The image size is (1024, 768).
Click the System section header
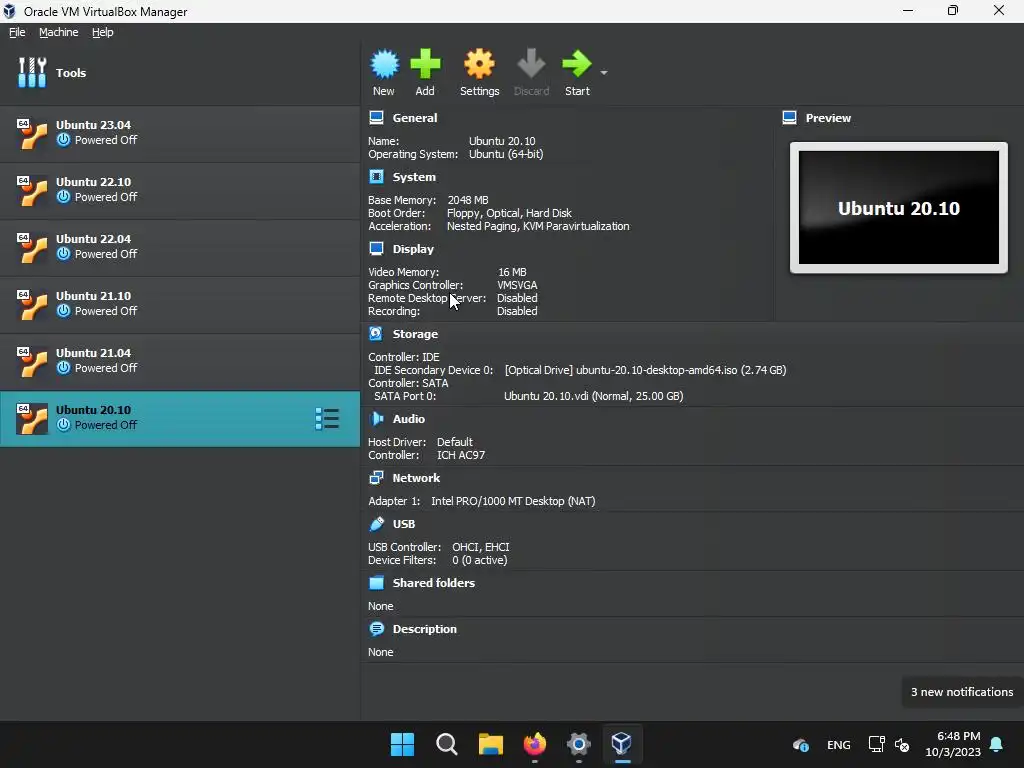(x=414, y=177)
